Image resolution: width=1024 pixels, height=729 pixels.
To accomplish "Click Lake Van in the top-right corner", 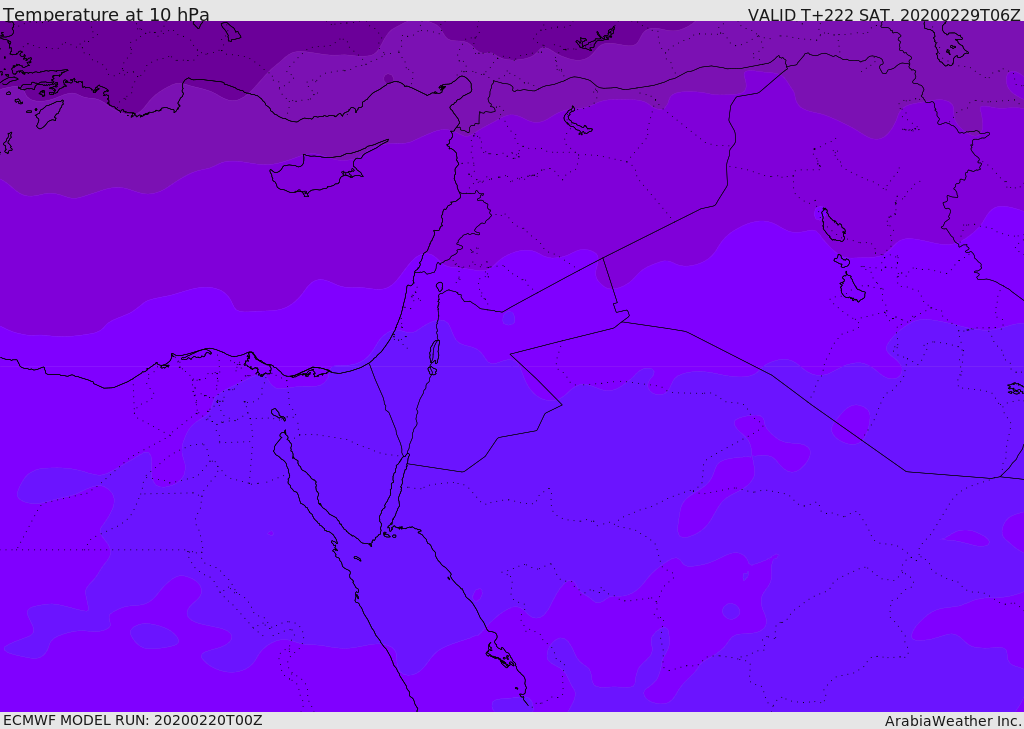I will 950,46.
